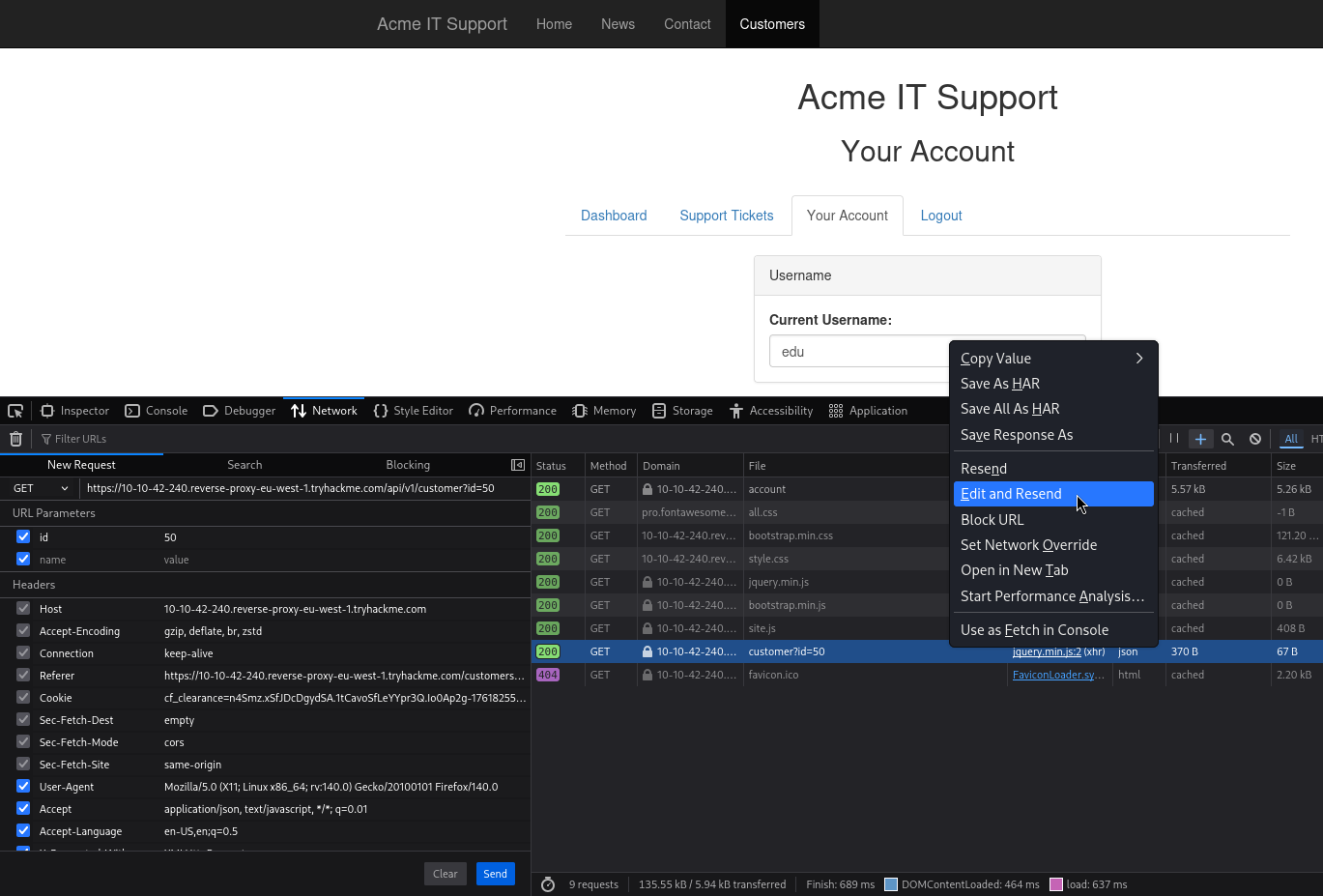Click the Logout link
1323x896 pixels.
click(941, 216)
